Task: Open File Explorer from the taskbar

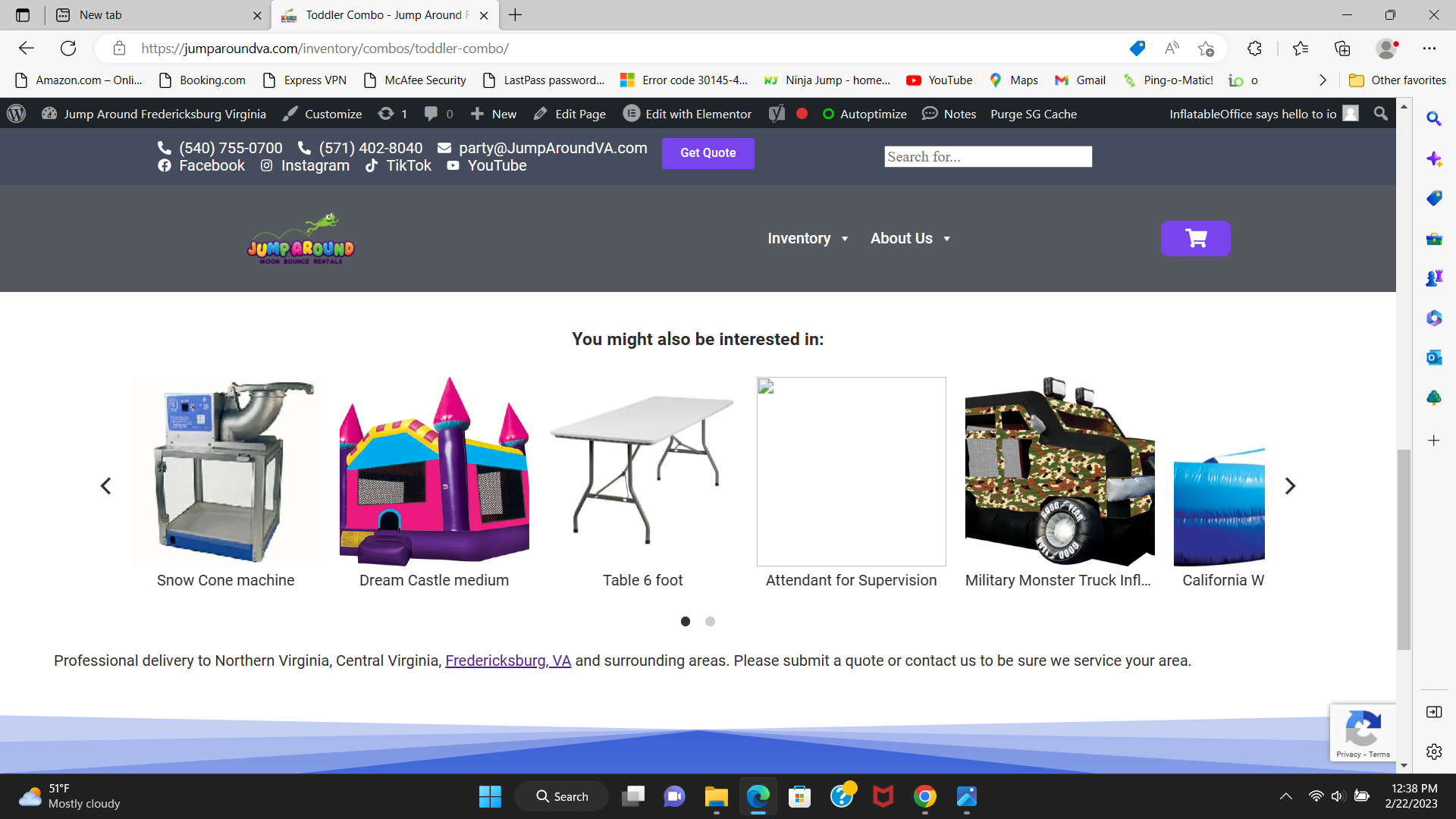Action: click(x=716, y=796)
